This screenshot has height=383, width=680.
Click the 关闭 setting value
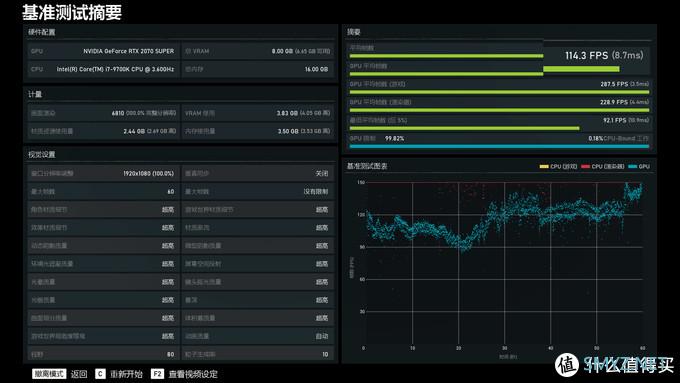(x=322, y=173)
